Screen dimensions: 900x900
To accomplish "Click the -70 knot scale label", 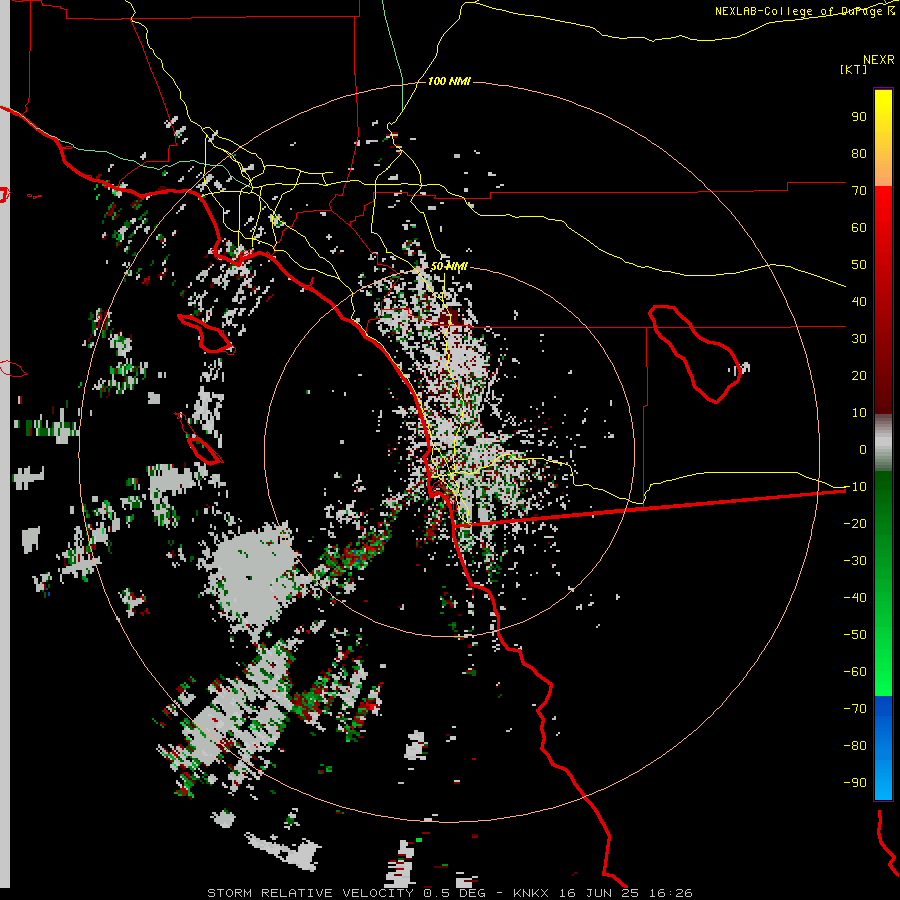I will (x=855, y=709).
